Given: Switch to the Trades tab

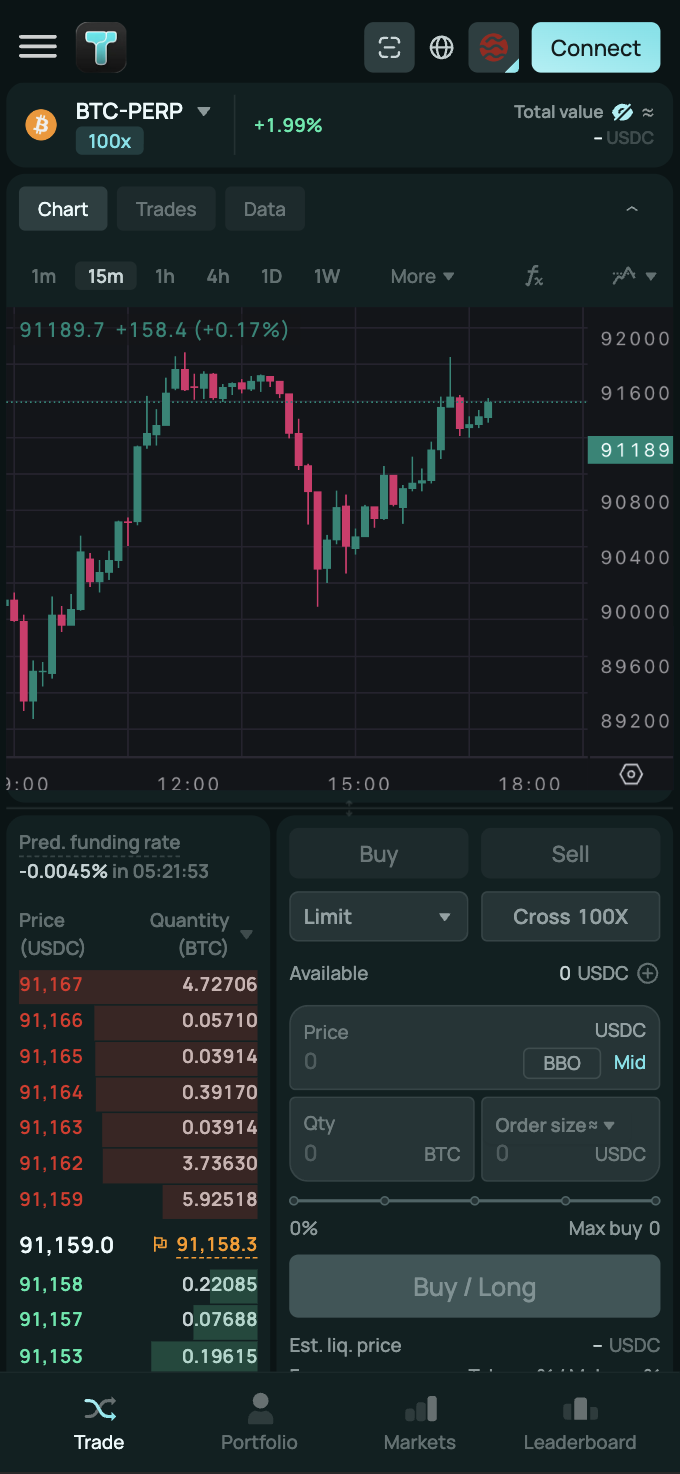Looking at the screenshot, I should pos(166,209).
